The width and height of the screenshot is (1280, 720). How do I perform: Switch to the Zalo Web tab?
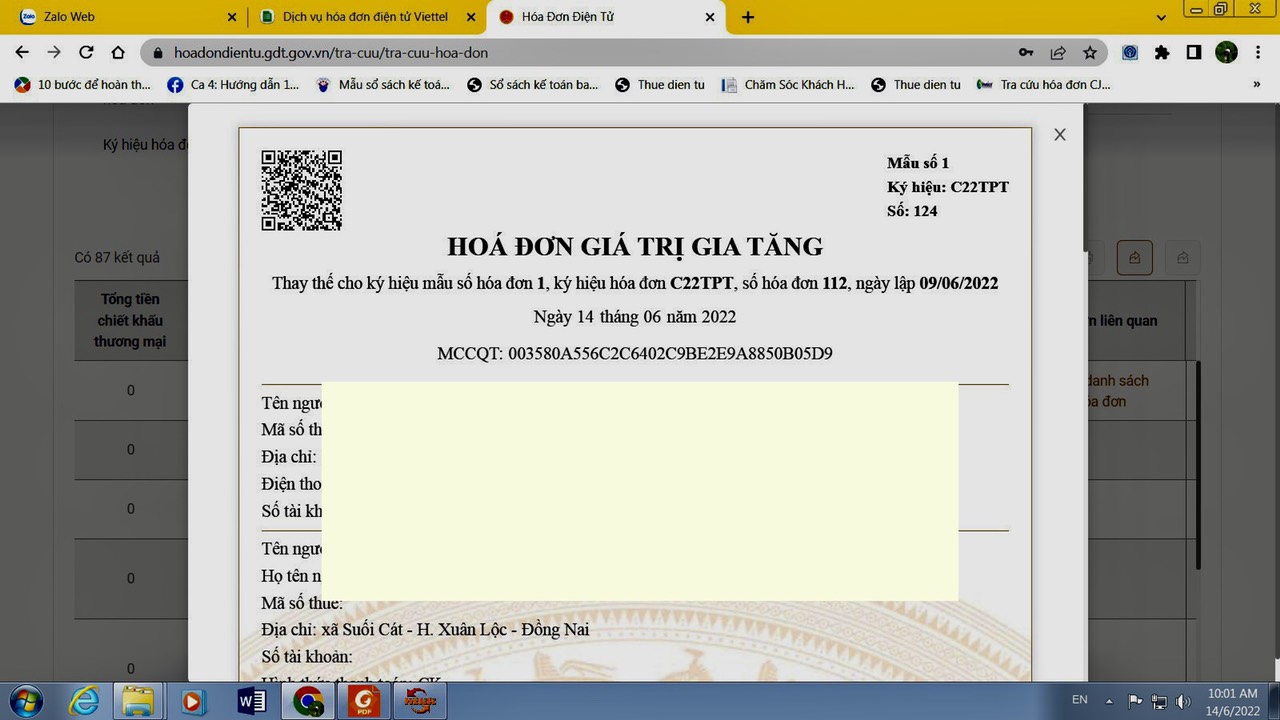(x=120, y=17)
